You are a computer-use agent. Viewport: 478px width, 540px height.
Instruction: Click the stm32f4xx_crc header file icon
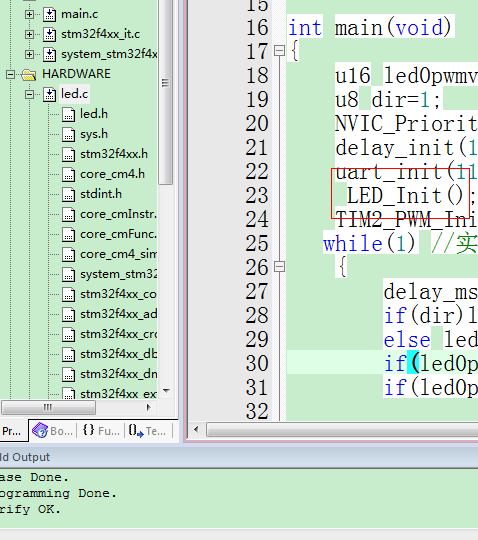click(x=69, y=334)
